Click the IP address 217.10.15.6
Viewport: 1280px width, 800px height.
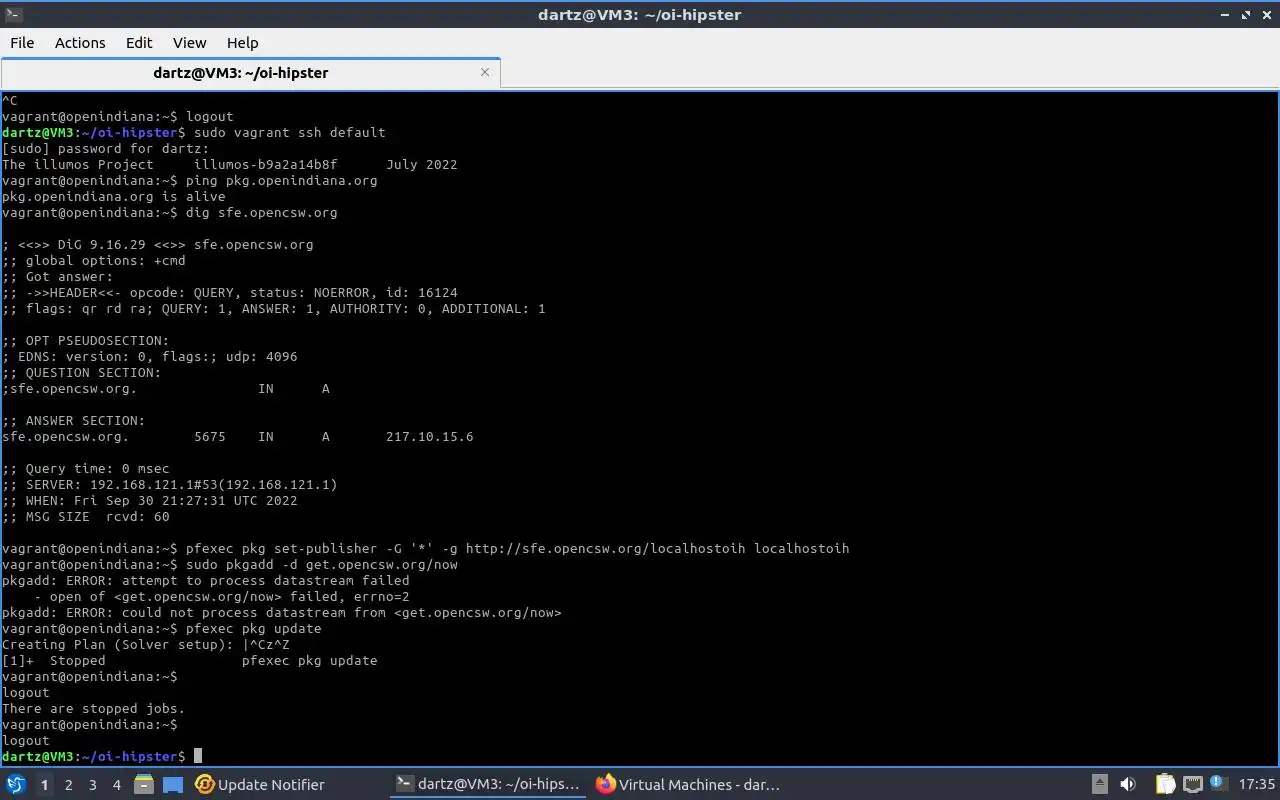tap(430, 437)
